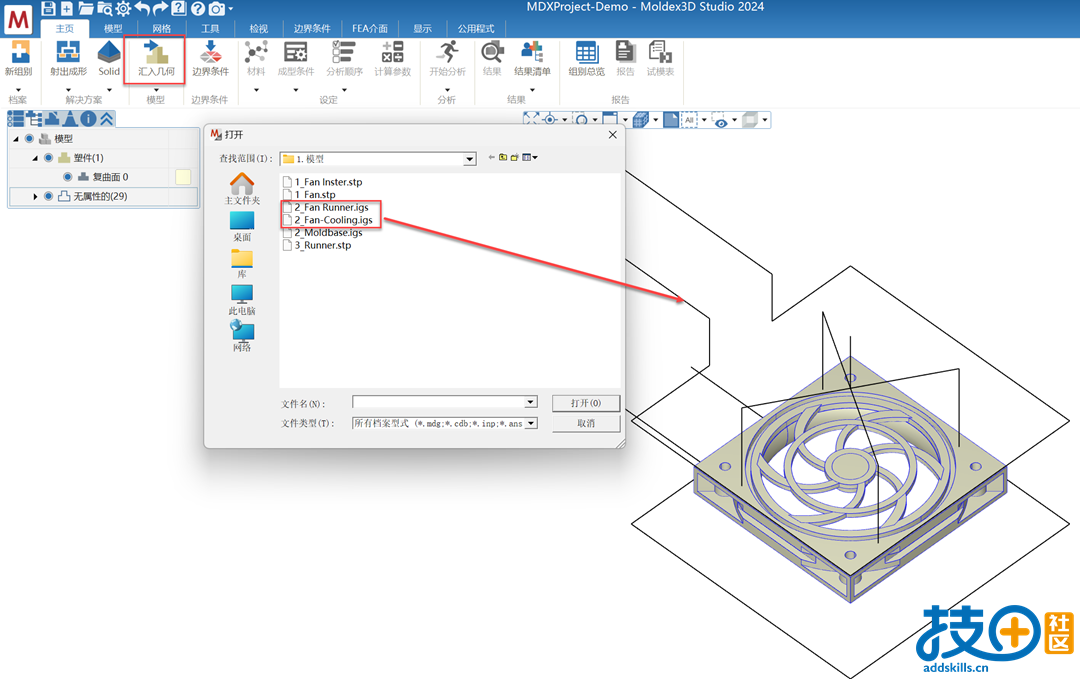
Task: Switch to the 模型 ribbon tab
Action: point(113,28)
